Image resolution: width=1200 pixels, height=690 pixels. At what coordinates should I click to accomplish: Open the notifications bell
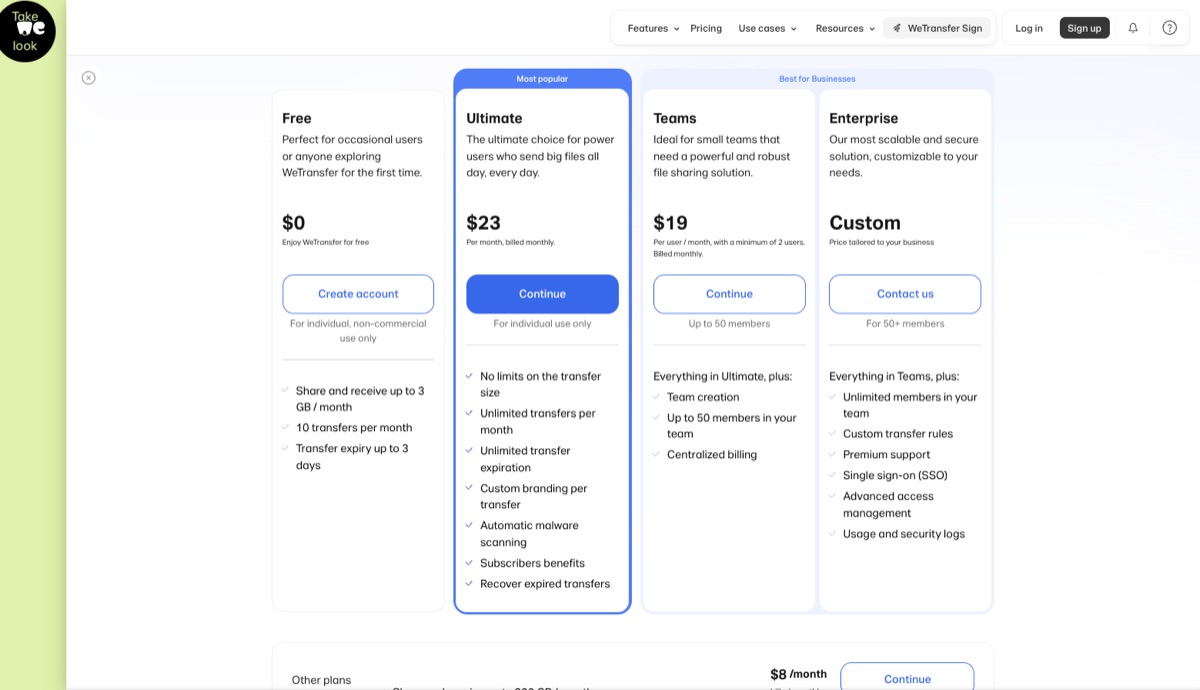click(x=1133, y=28)
